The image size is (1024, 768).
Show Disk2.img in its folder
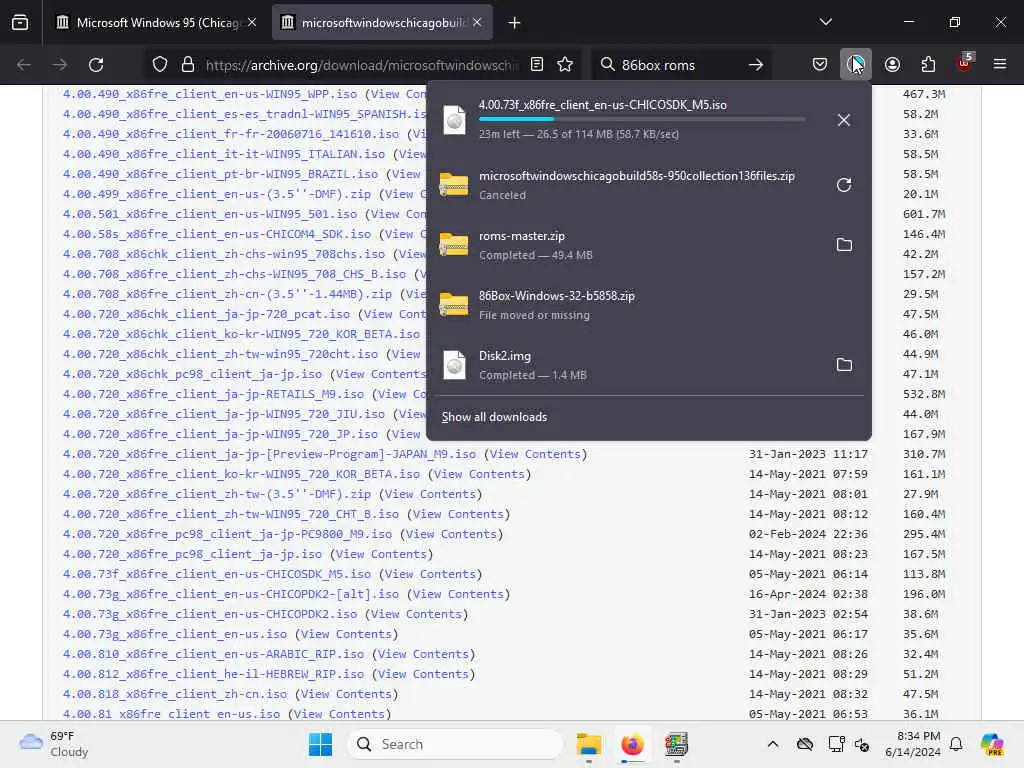(x=844, y=365)
